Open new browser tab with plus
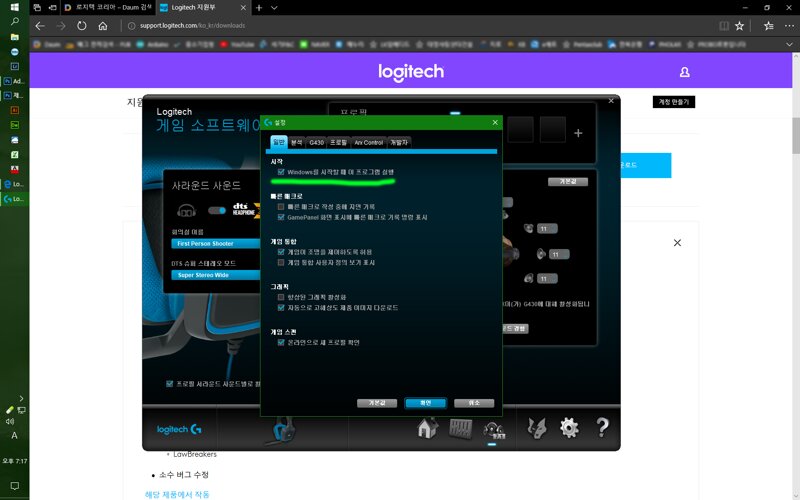 (x=259, y=8)
